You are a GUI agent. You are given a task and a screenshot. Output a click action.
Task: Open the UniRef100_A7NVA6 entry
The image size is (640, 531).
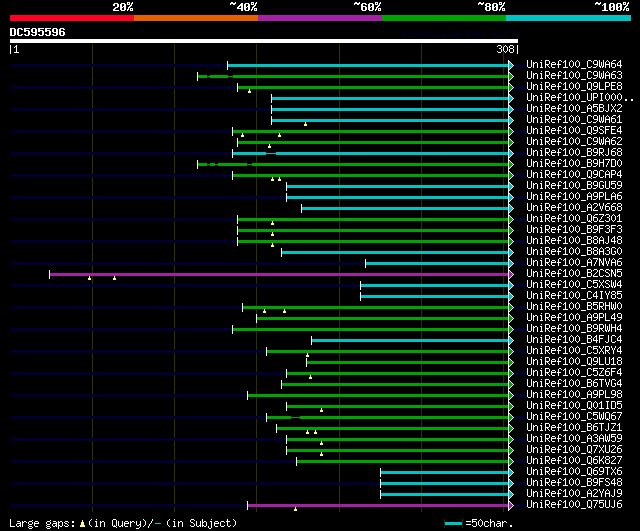(x=574, y=263)
